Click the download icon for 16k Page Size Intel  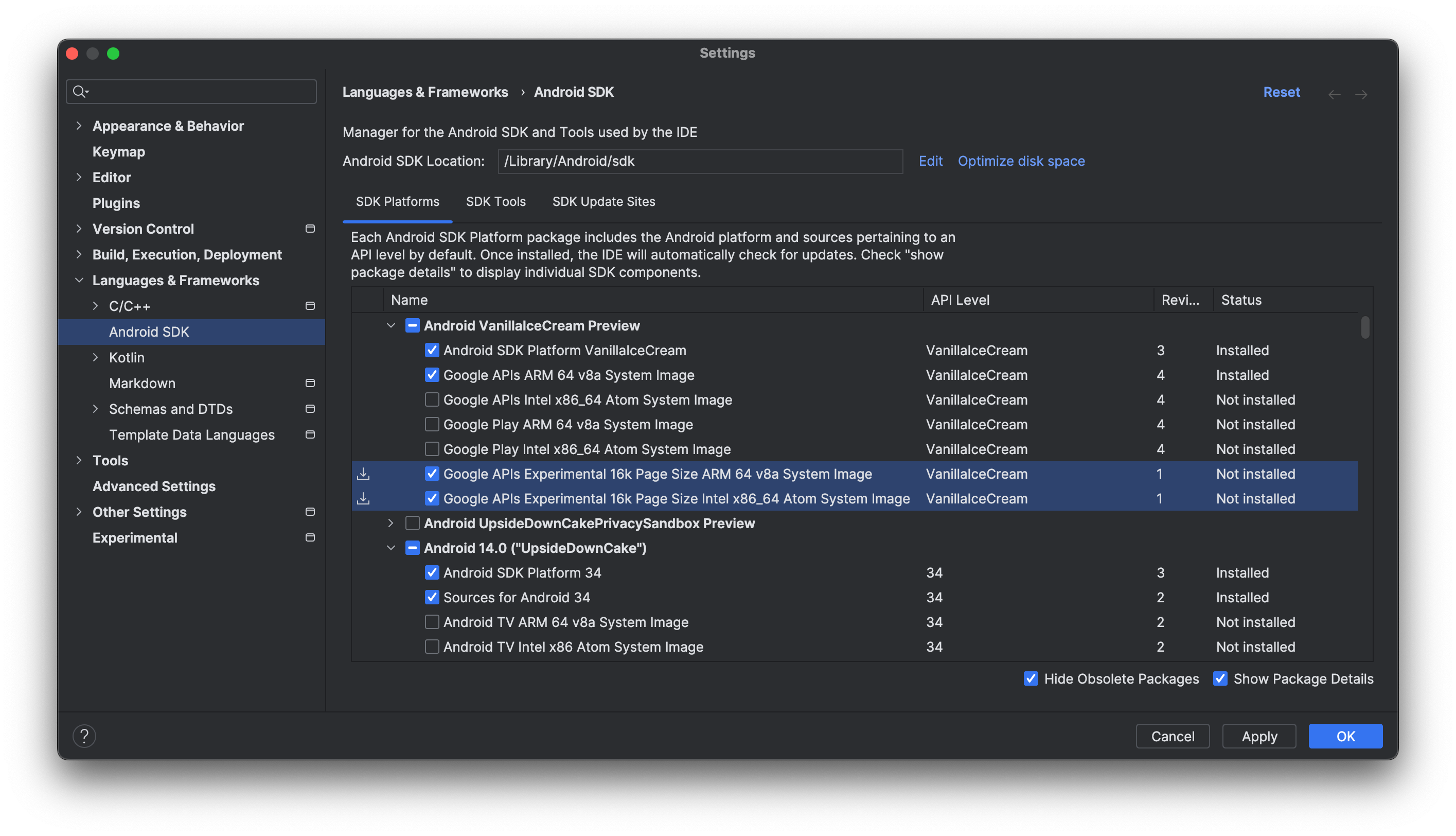click(x=363, y=498)
